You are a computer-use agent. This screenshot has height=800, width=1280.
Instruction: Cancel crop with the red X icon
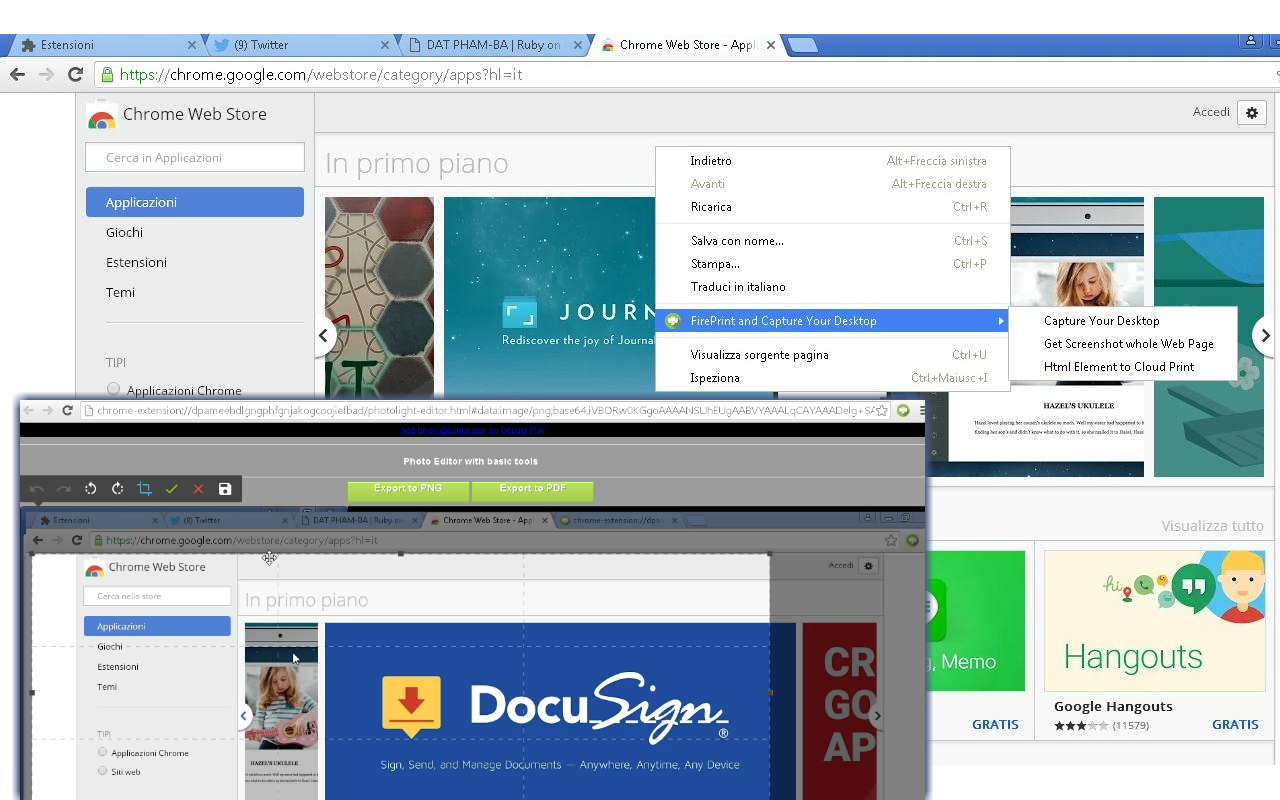pyautogui.click(x=198, y=489)
